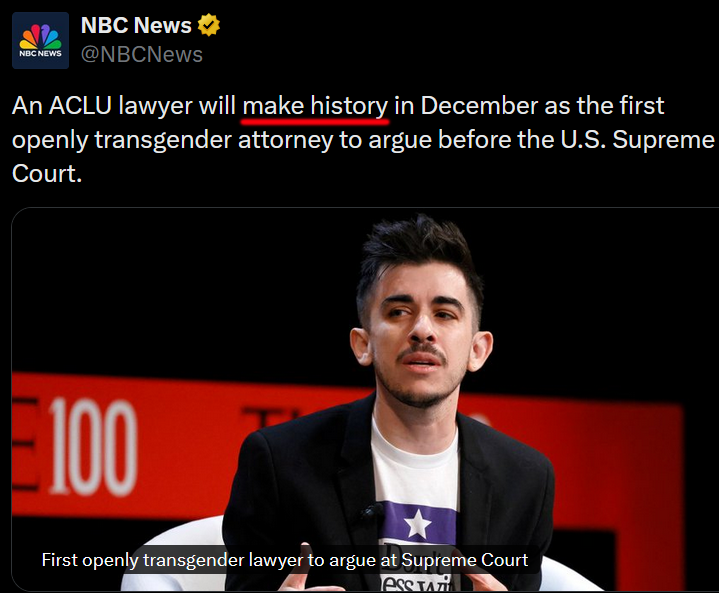
Task: Click the gold verified checkmark badge
Action: coord(209,25)
